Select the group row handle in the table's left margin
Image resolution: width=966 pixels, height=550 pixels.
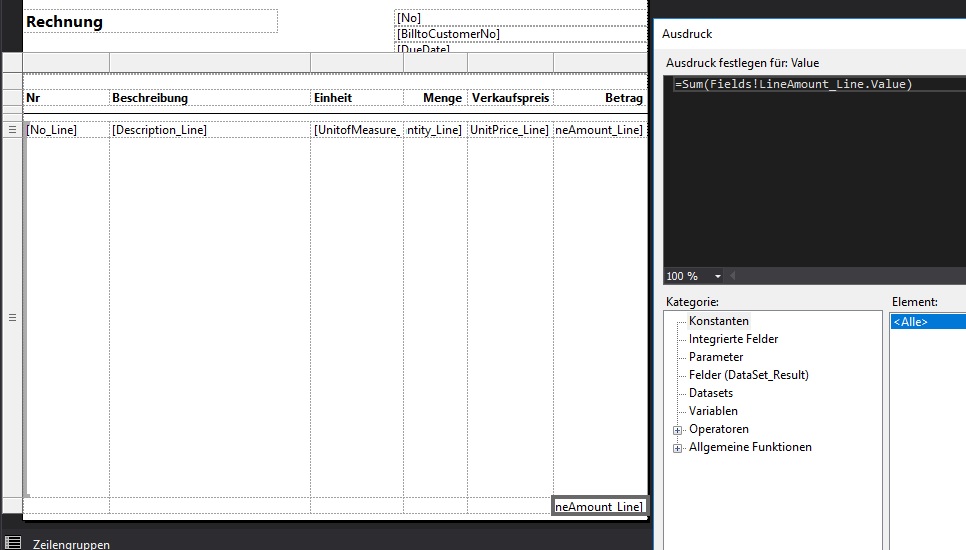[x=12, y=318]
